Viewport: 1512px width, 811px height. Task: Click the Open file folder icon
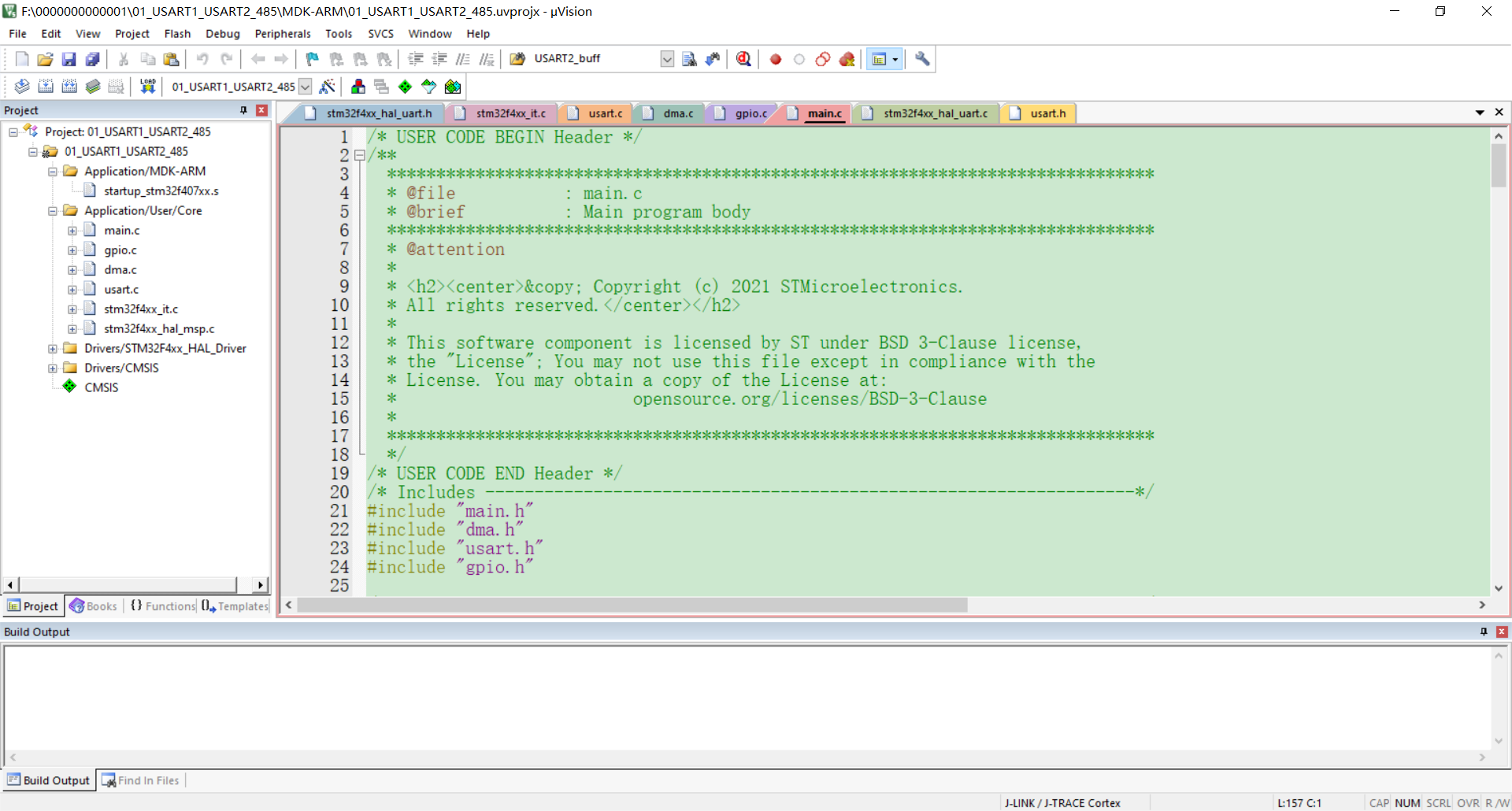pos(46,59)
